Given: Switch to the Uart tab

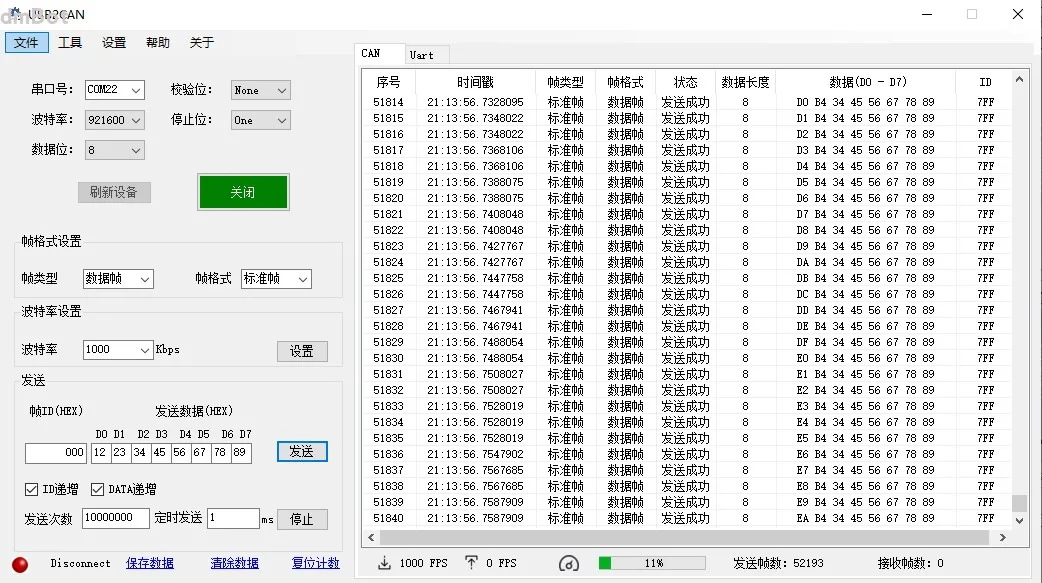Looking at the screenshot, I should [x=422, y=55].
